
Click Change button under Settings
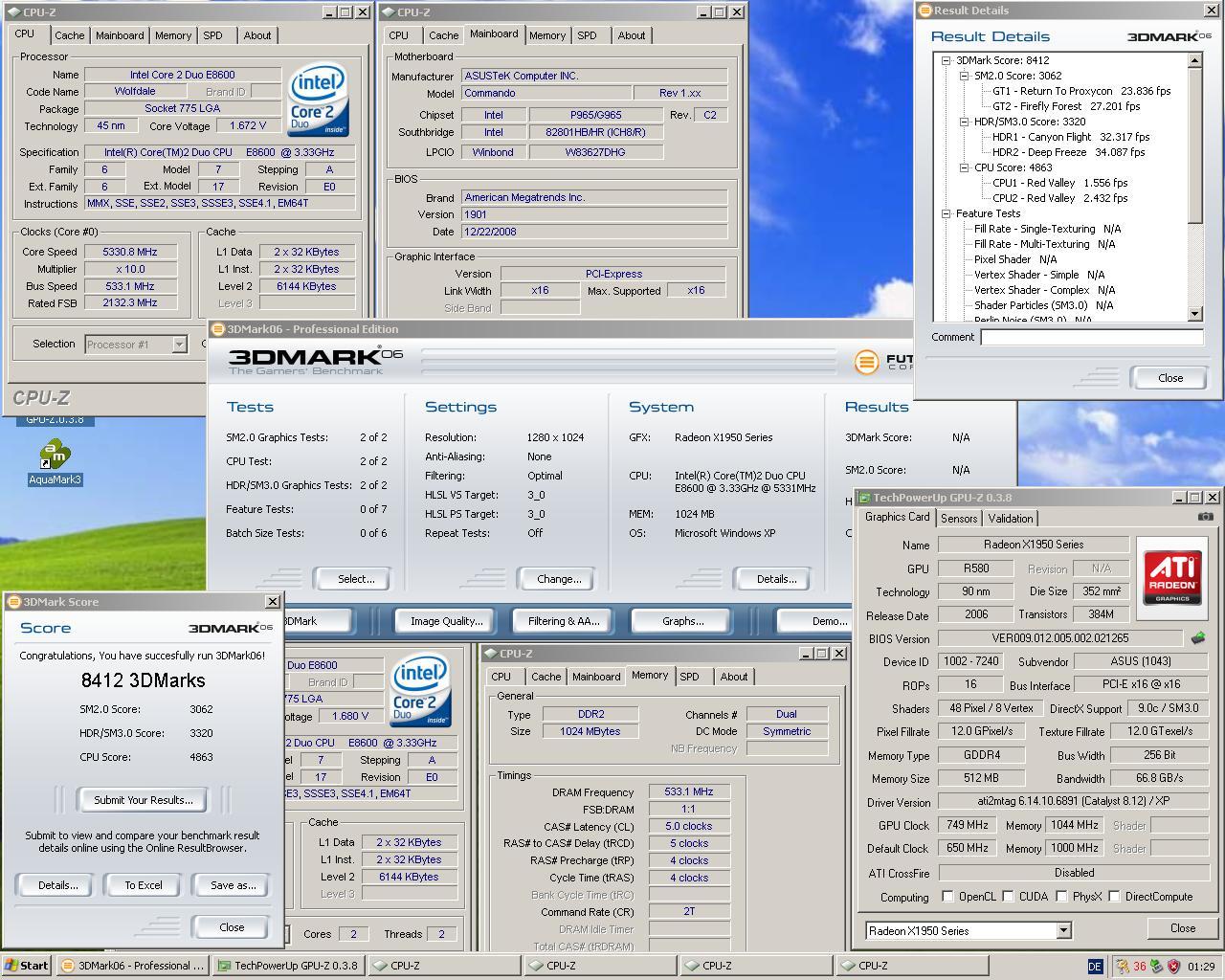pos(559,579)
